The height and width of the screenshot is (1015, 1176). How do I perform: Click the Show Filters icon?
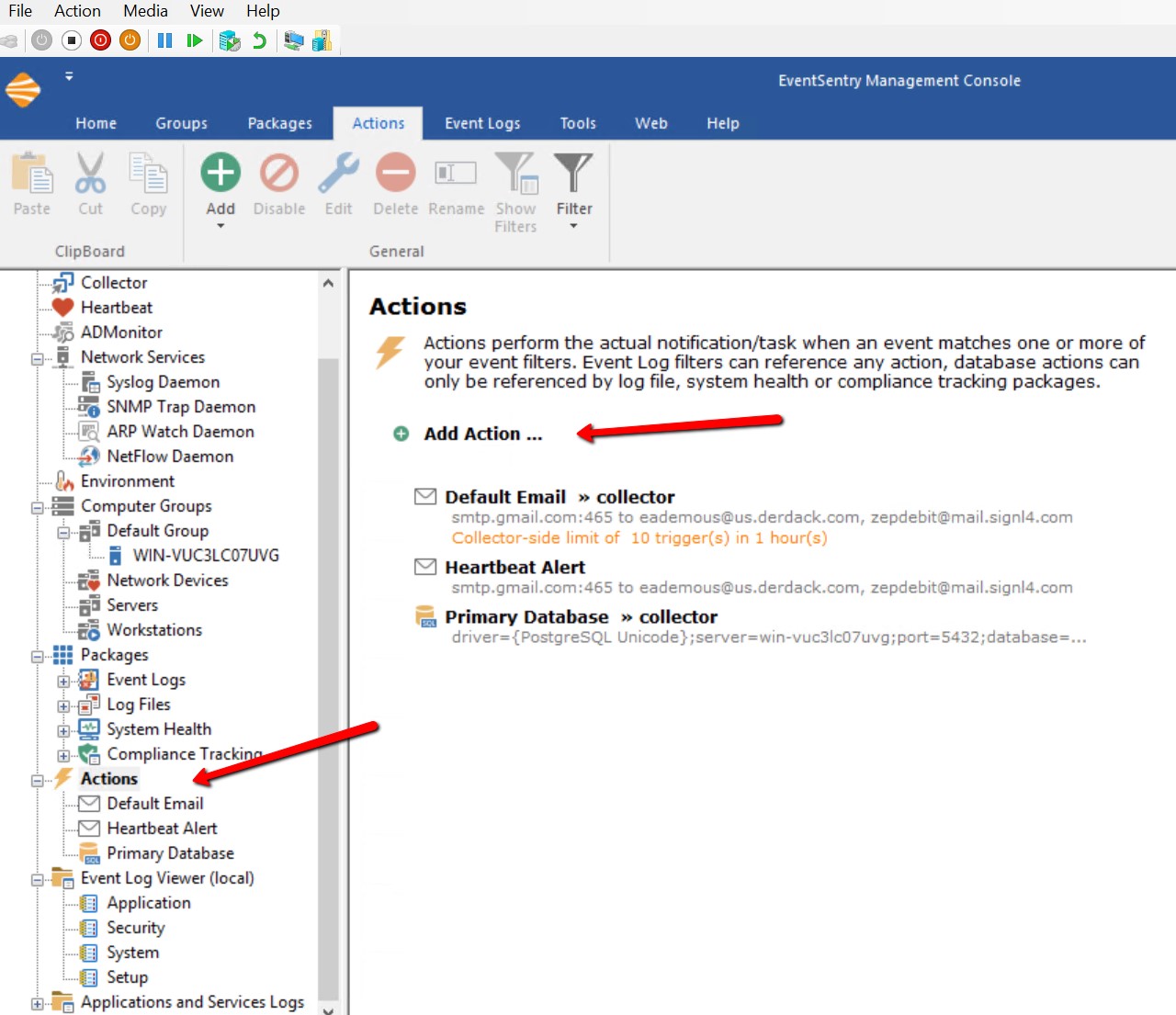coord(515,173)
